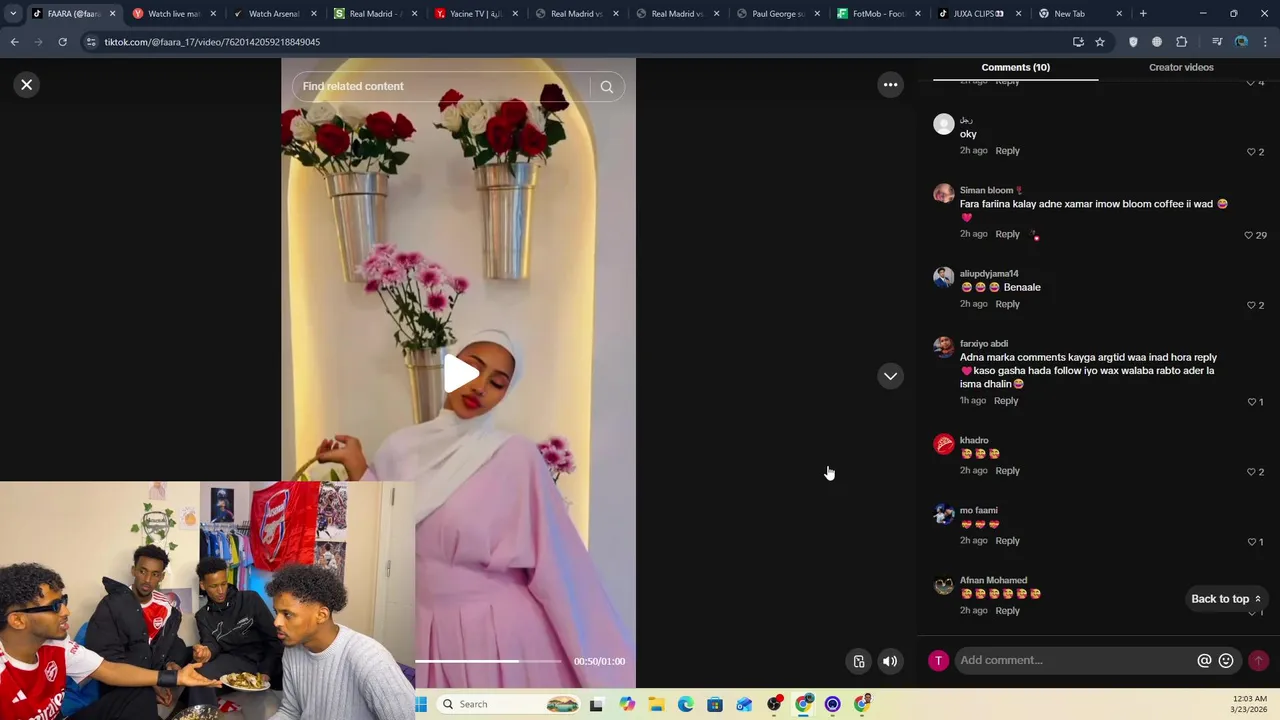
Task: Open File Explorer from the taskbar
Action: [656, 704]
